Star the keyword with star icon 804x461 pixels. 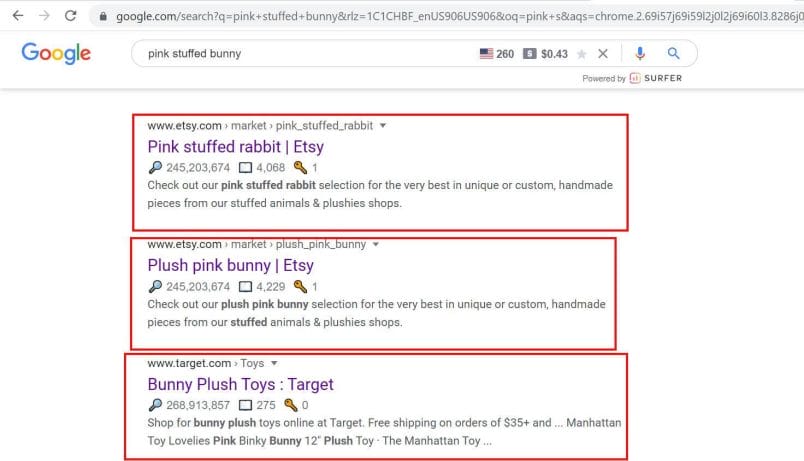581,54
